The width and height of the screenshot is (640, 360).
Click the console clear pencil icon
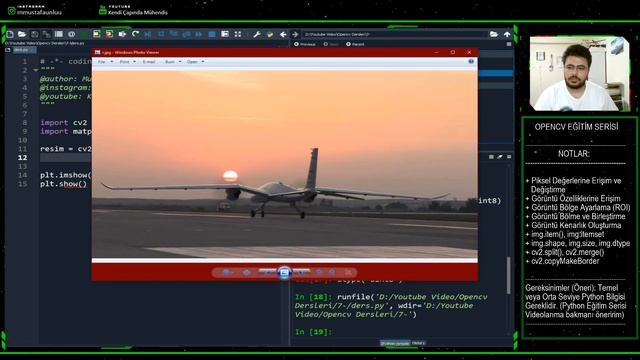(x=500, y=157)
